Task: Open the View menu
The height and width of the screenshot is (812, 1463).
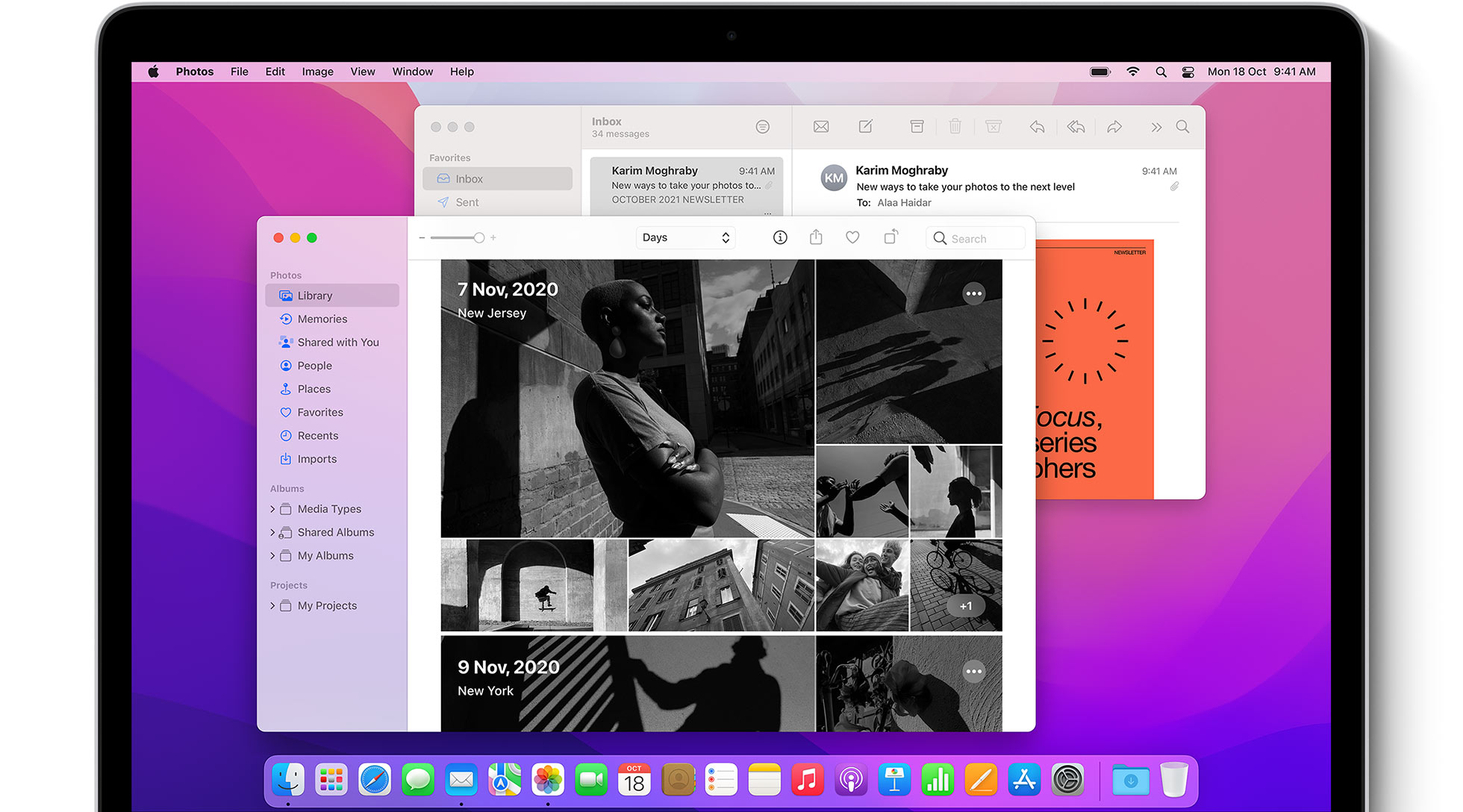Action: 363,72
